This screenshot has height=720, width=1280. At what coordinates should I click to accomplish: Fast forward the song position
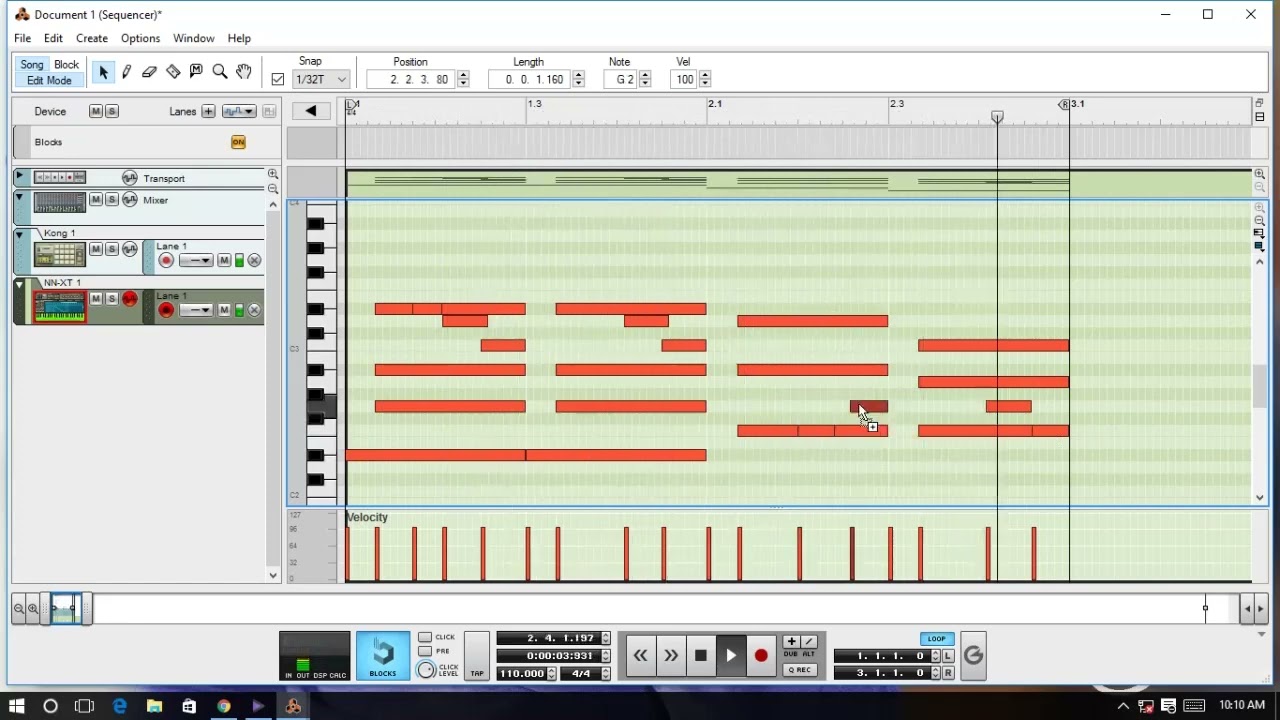click(671, 656)
